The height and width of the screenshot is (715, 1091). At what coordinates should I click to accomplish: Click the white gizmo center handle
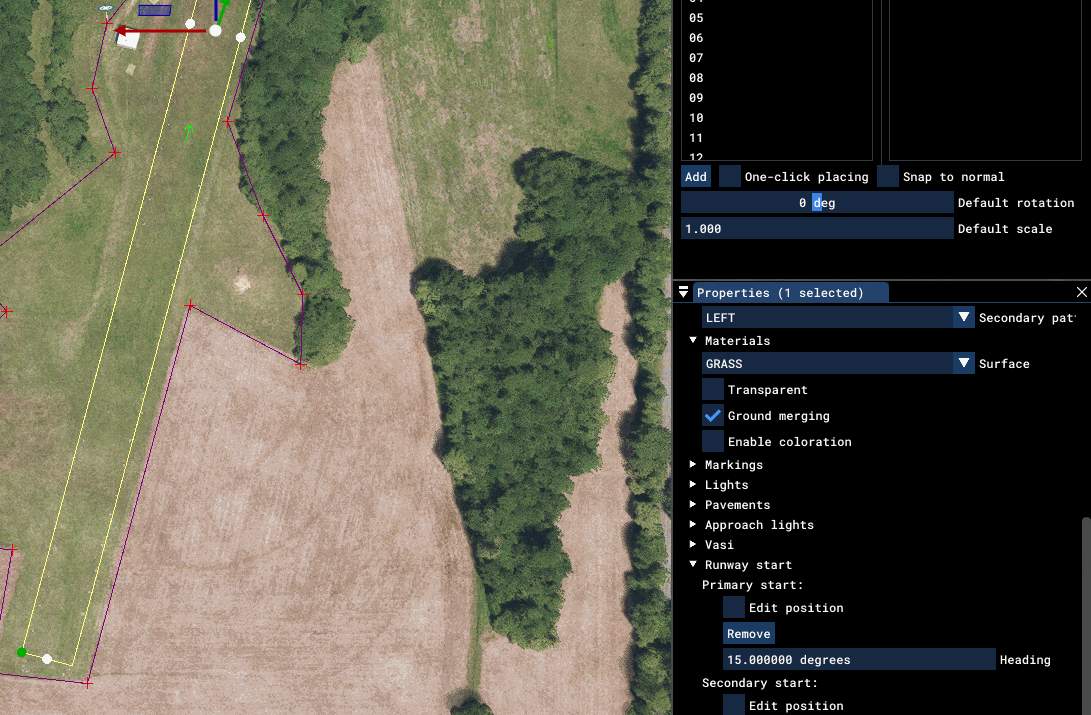(215, 31)
